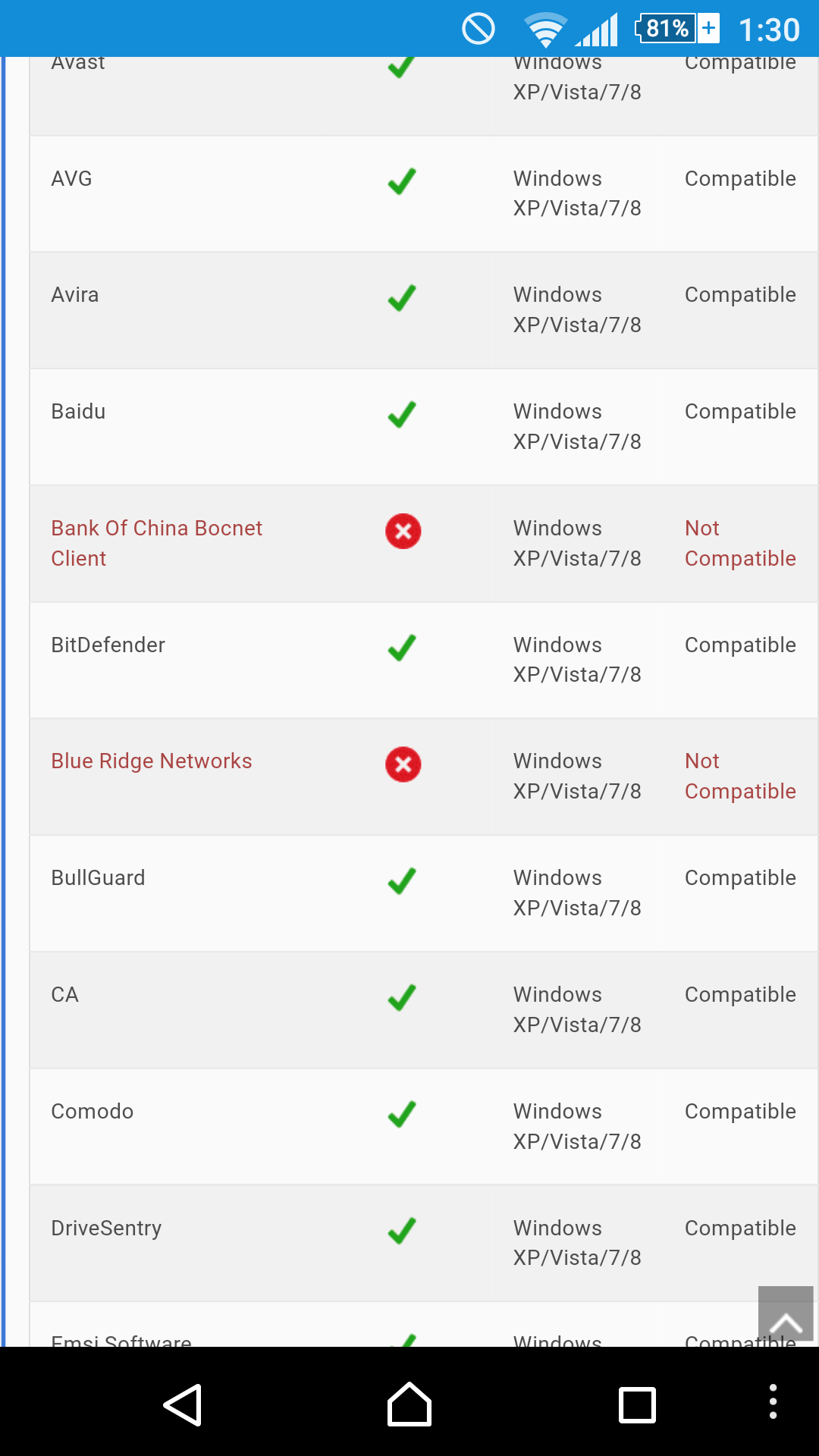Tap the Wi-Fi signal icon in status bar

[x=544, y=30]
